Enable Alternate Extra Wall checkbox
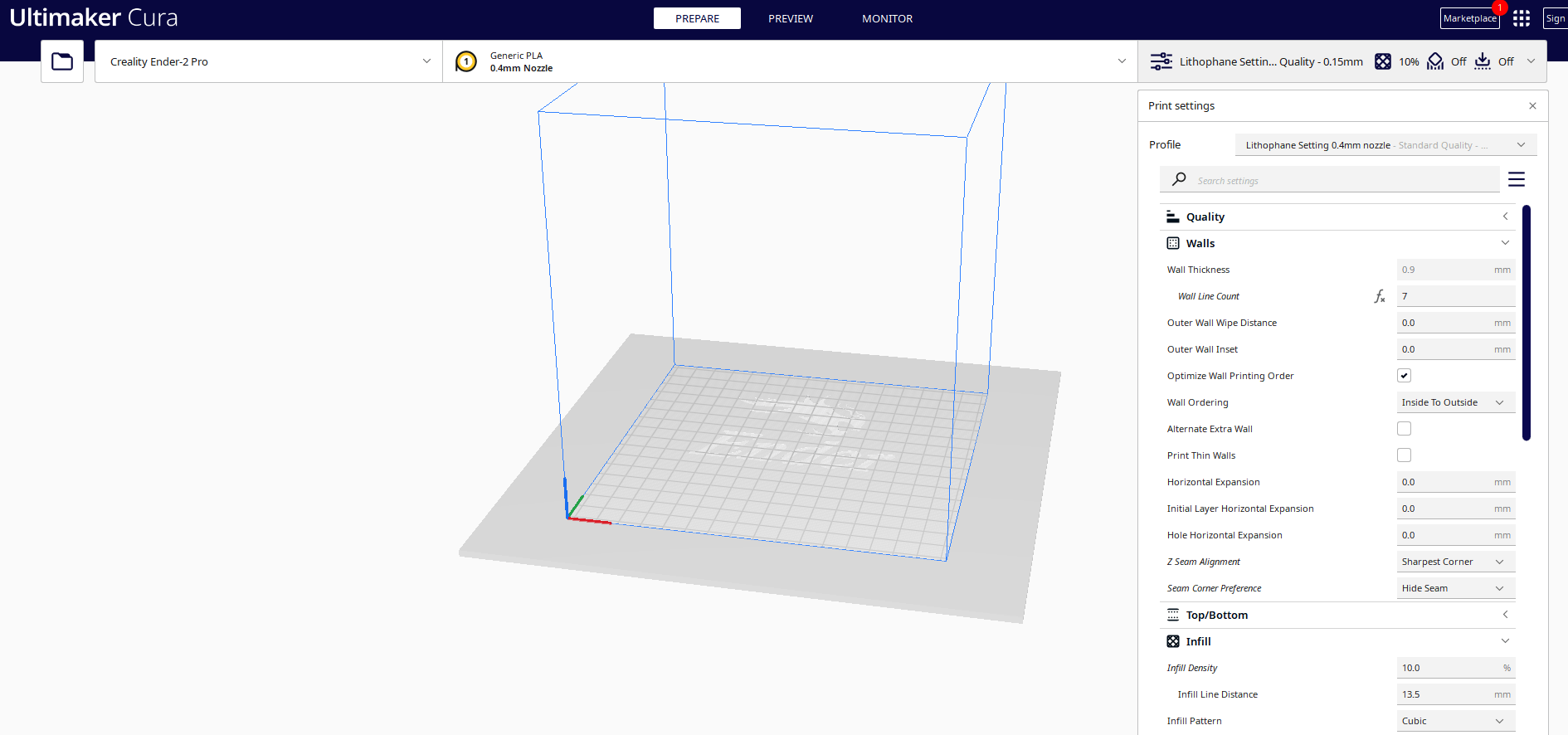 [1404, 429]
